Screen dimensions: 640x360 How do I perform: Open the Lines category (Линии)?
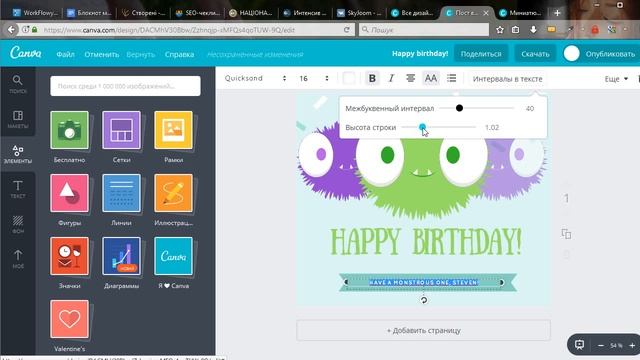point(121,193)
